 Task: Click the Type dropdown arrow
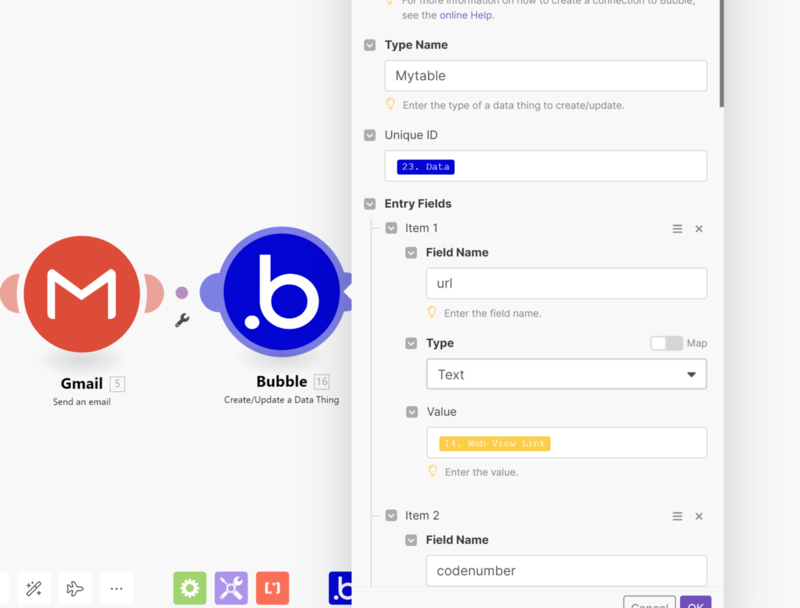pos(691,374)
